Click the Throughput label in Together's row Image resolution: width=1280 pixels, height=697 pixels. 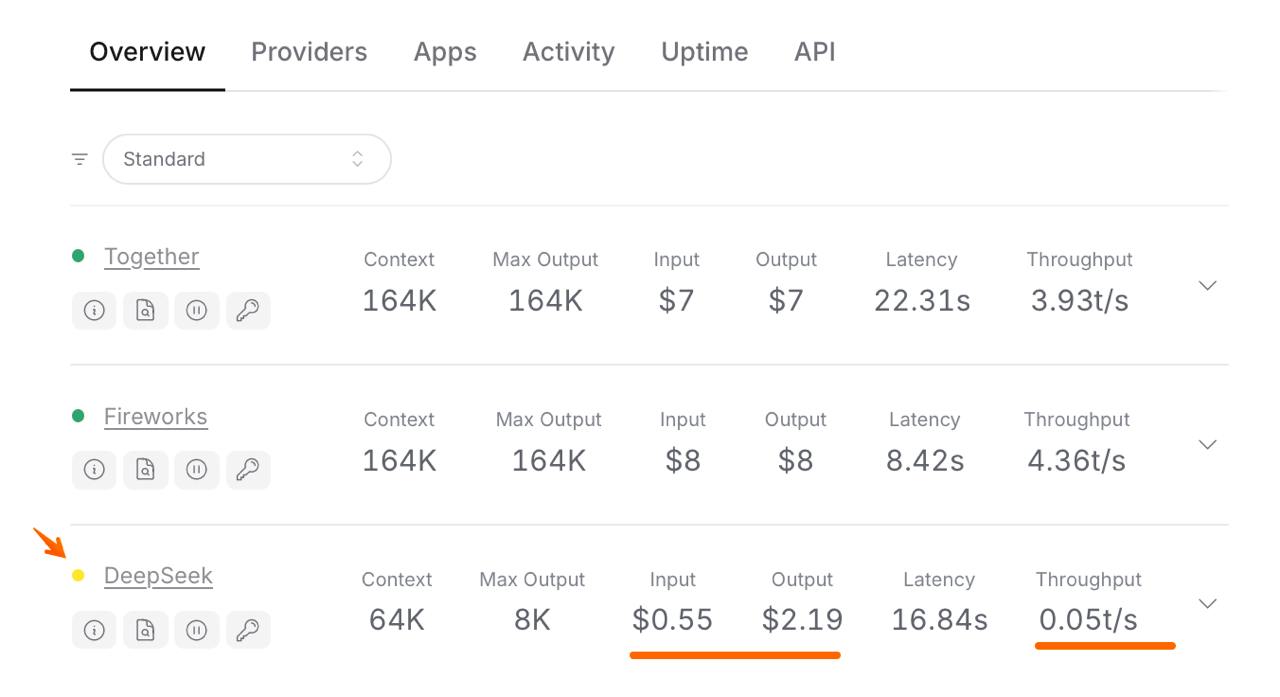1079,260
